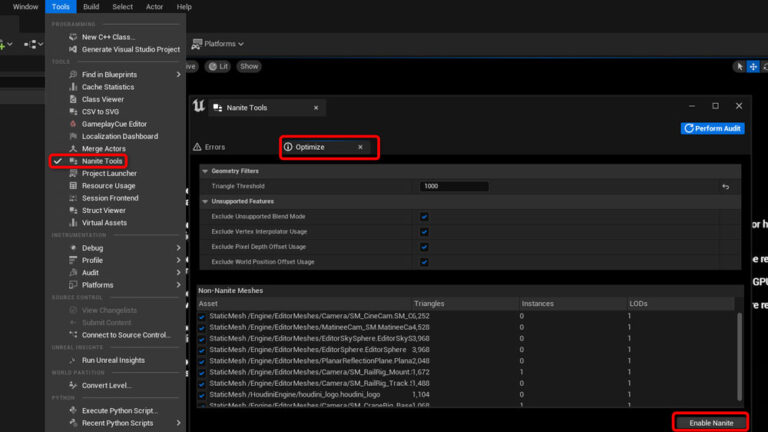
Task: Click the translate gizmo icon in viewport
Action: [753, 66]
